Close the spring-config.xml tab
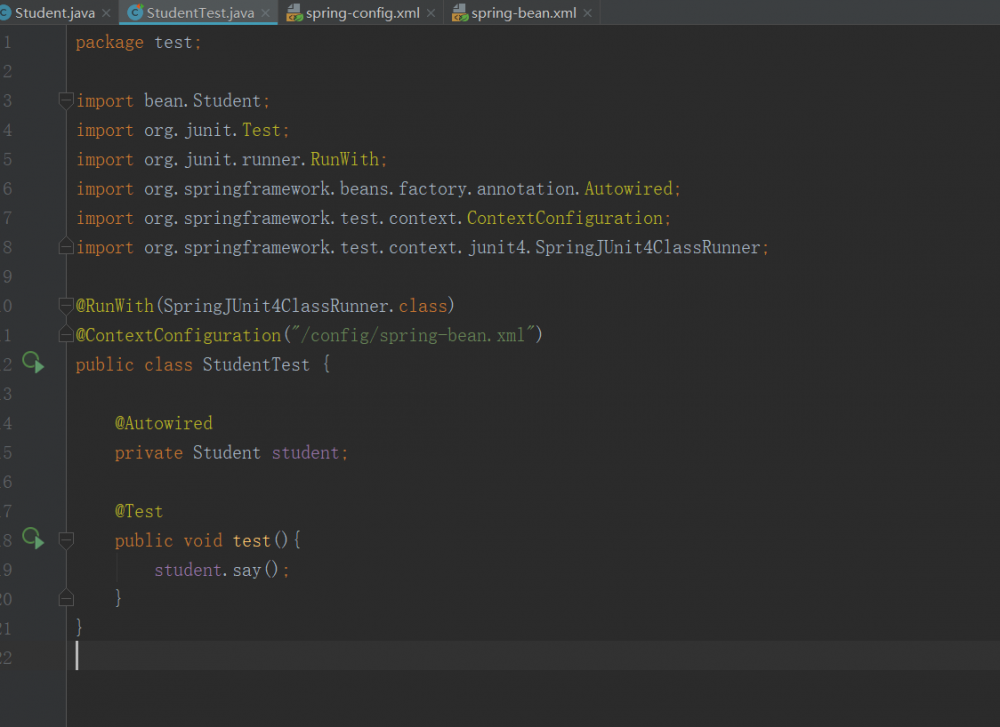1000x727 pixels. click(x=431, y=13)
